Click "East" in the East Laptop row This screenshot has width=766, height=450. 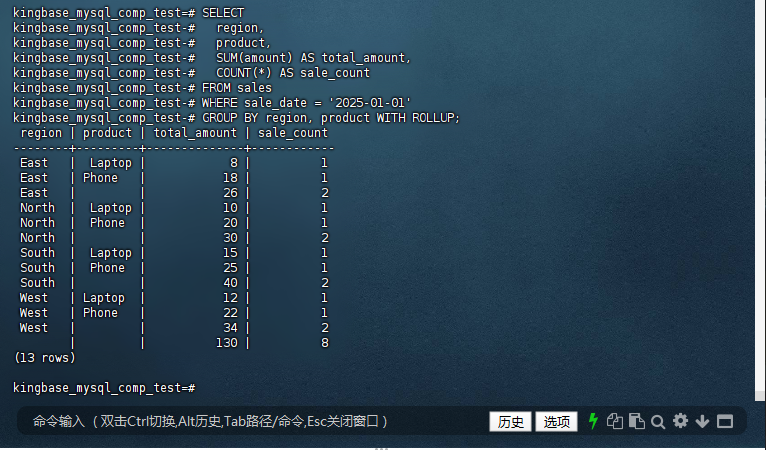34,163
